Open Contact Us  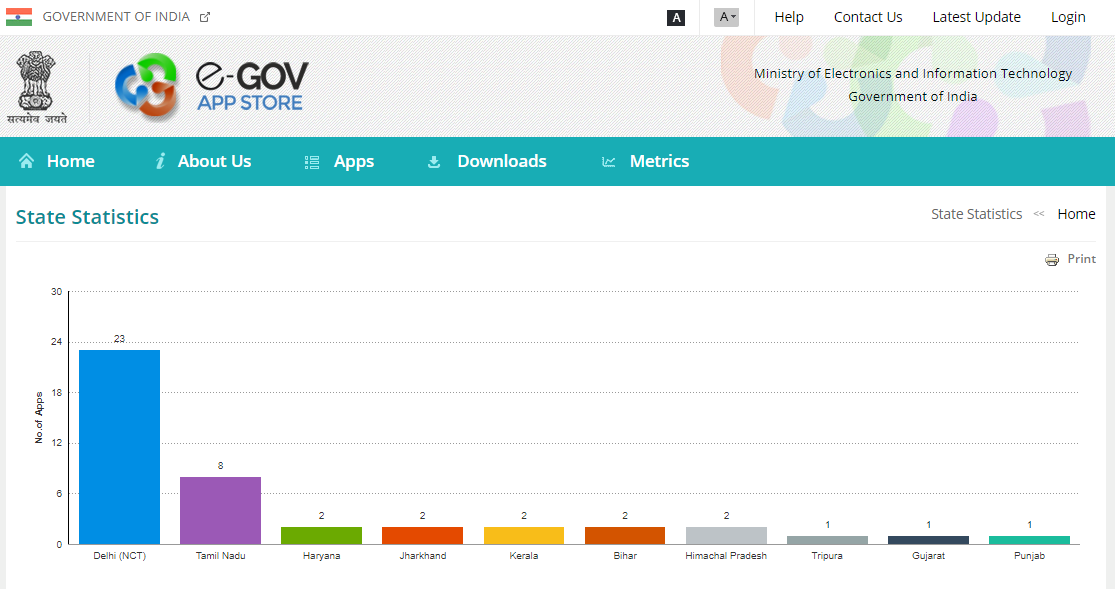click(x=867, y=16)
